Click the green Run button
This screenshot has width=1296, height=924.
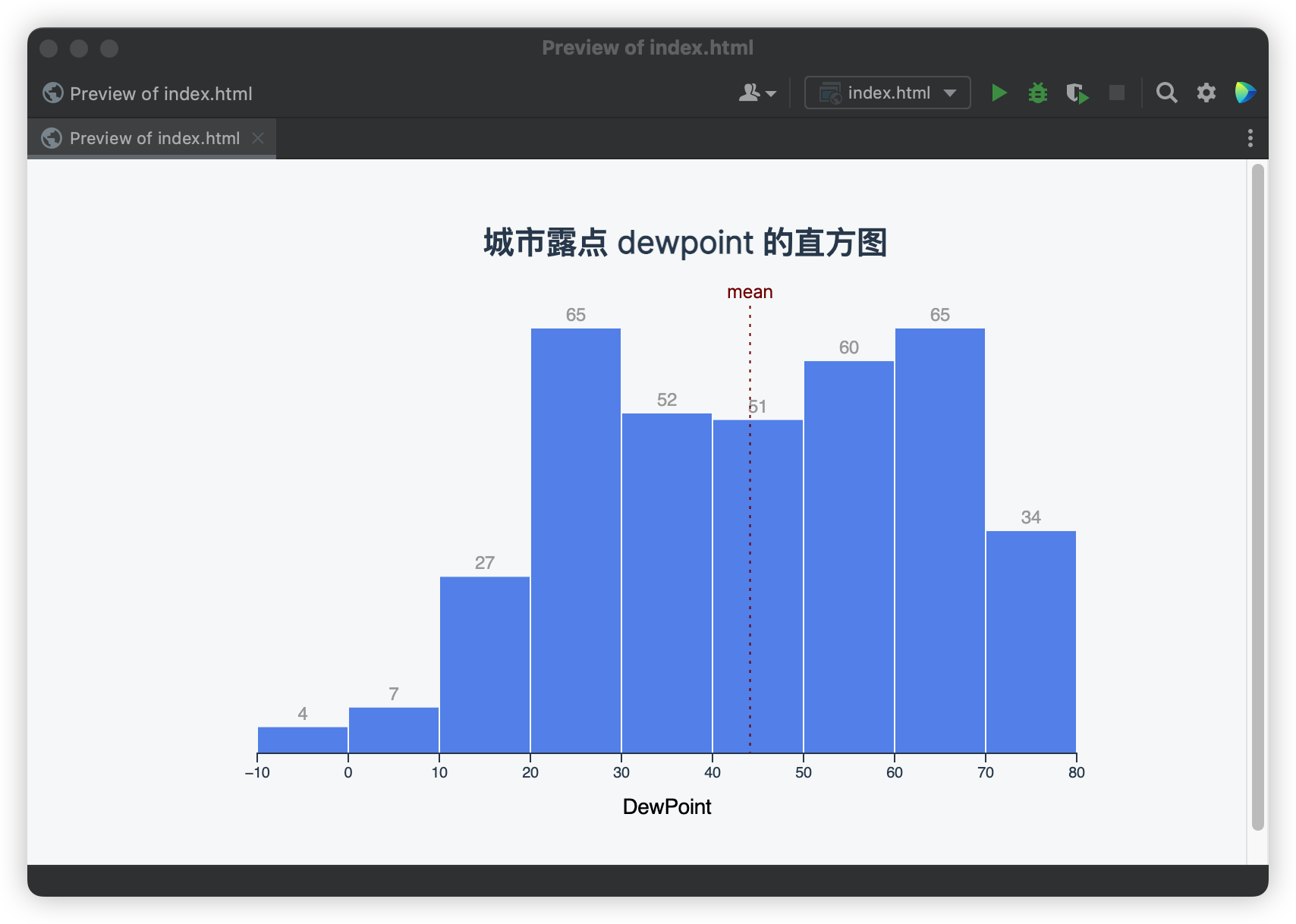coord(999,93)
